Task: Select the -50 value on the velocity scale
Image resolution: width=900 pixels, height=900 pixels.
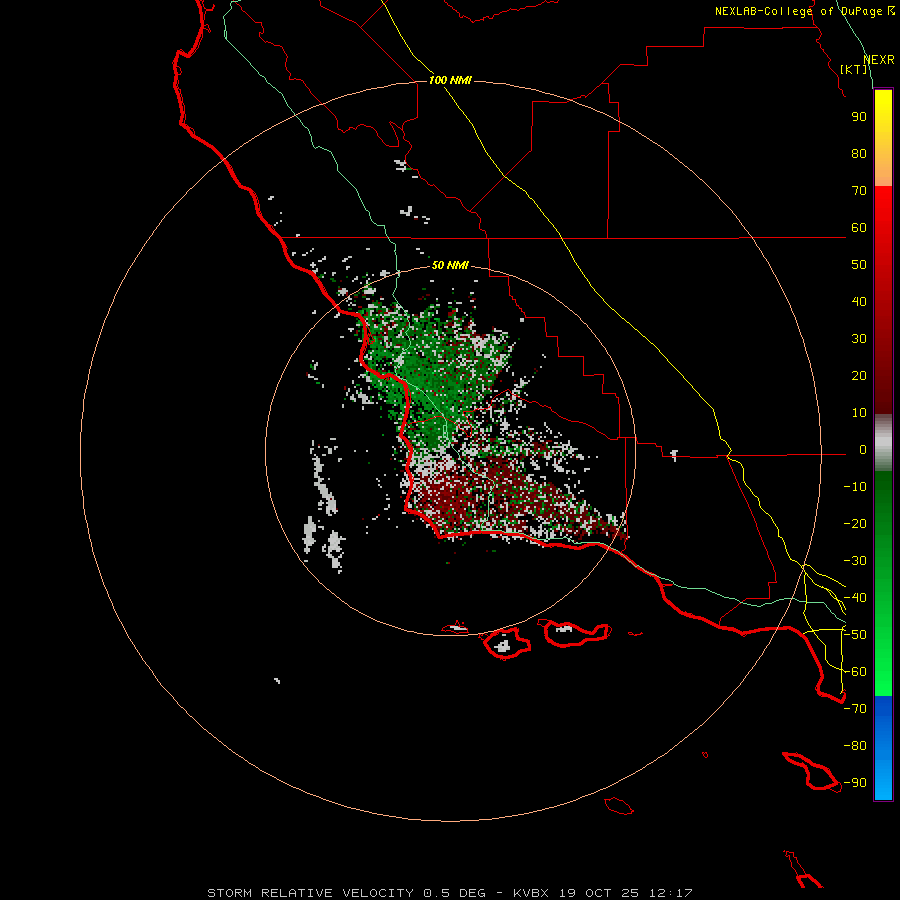Action: (x=855, y=635)
